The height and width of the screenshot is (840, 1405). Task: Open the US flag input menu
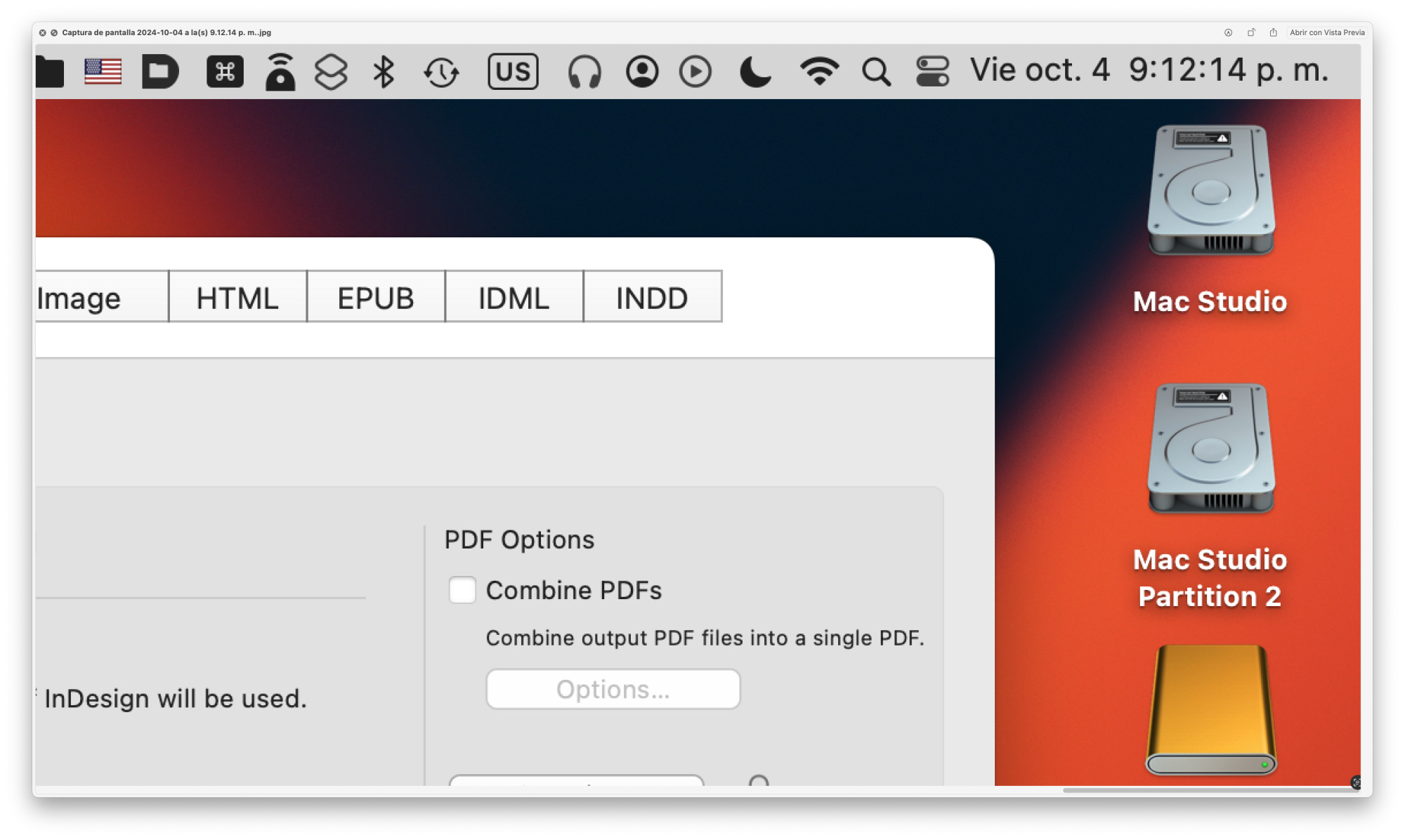click(x=103, y=72)
